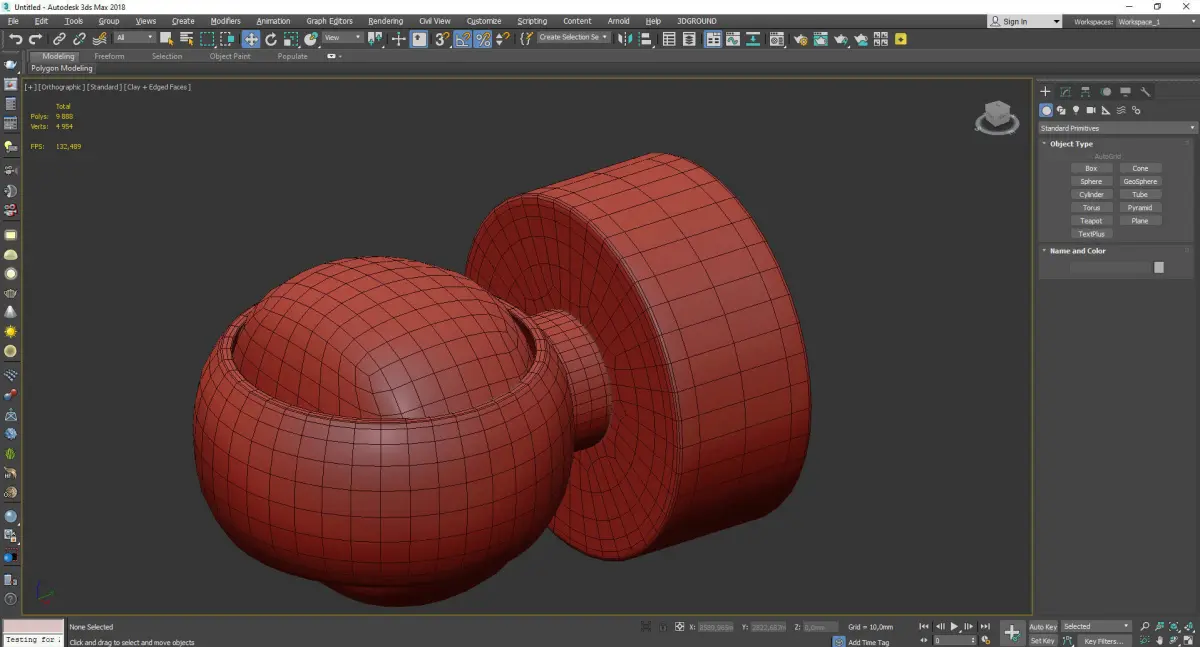Play the animation
The height and width of the screenshot is (647, 1200).
[955, 627]
